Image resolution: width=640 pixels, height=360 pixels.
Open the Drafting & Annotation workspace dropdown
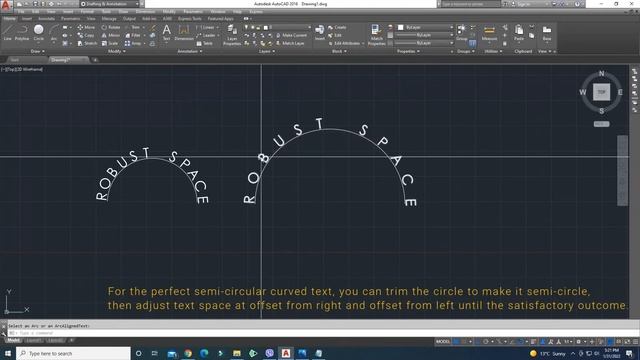tap(110, 4)
